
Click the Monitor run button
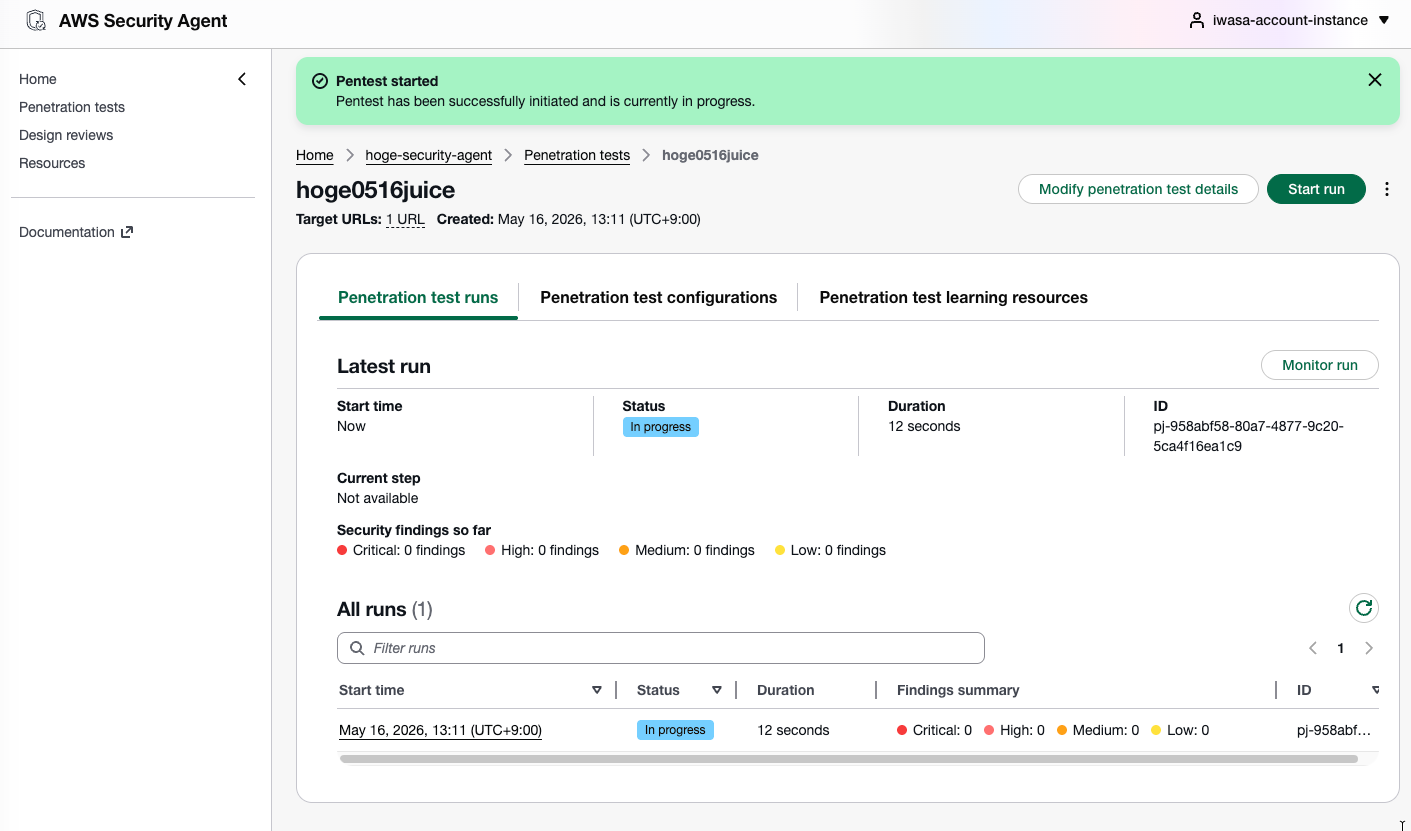(1320, 365)
